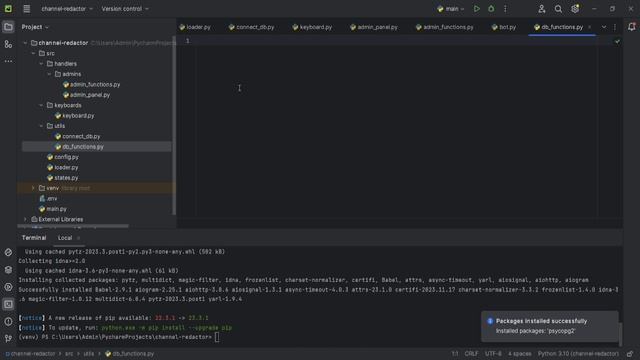
Task: Select .env file in project tree
Action: [x=48, y=198]
